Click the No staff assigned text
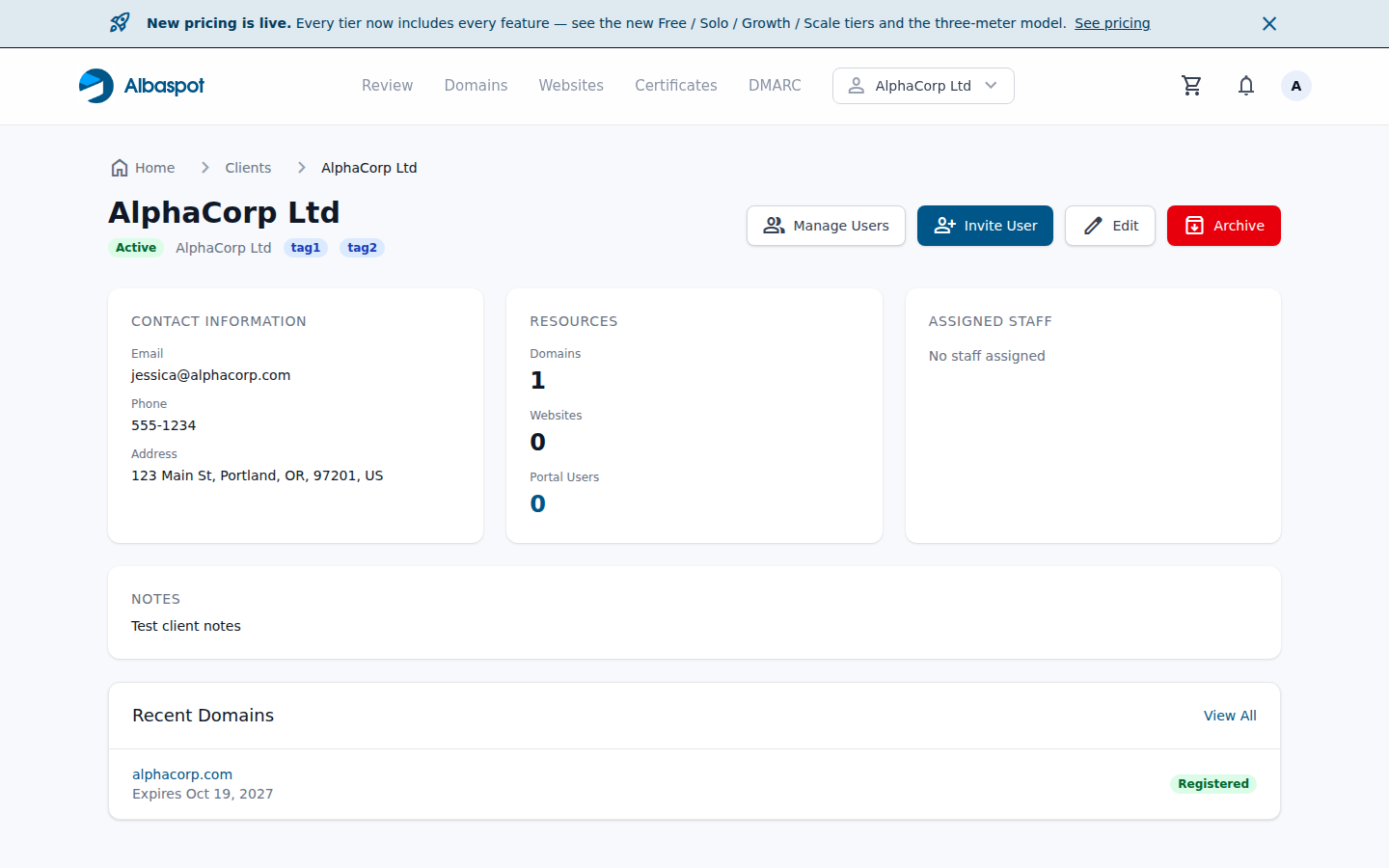1389x868 pixels. 987,356
